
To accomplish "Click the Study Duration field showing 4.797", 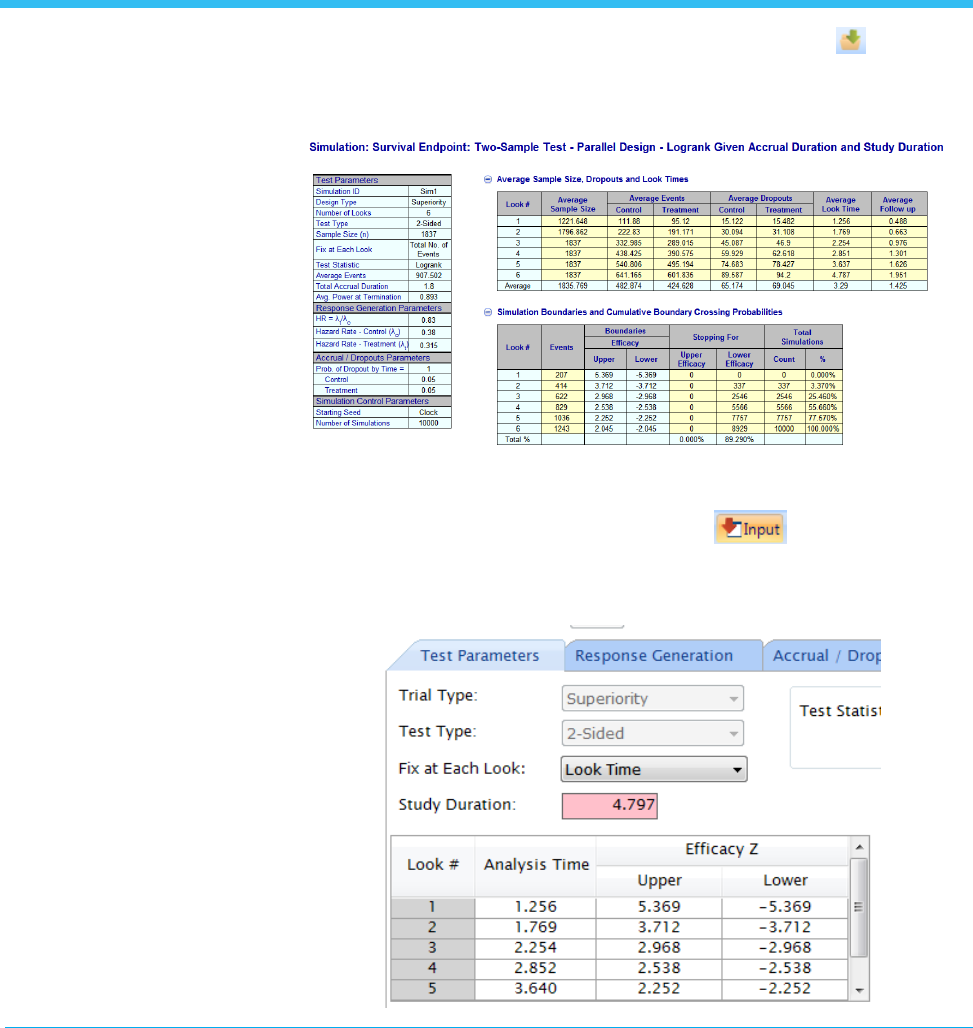I will point(609,806).
